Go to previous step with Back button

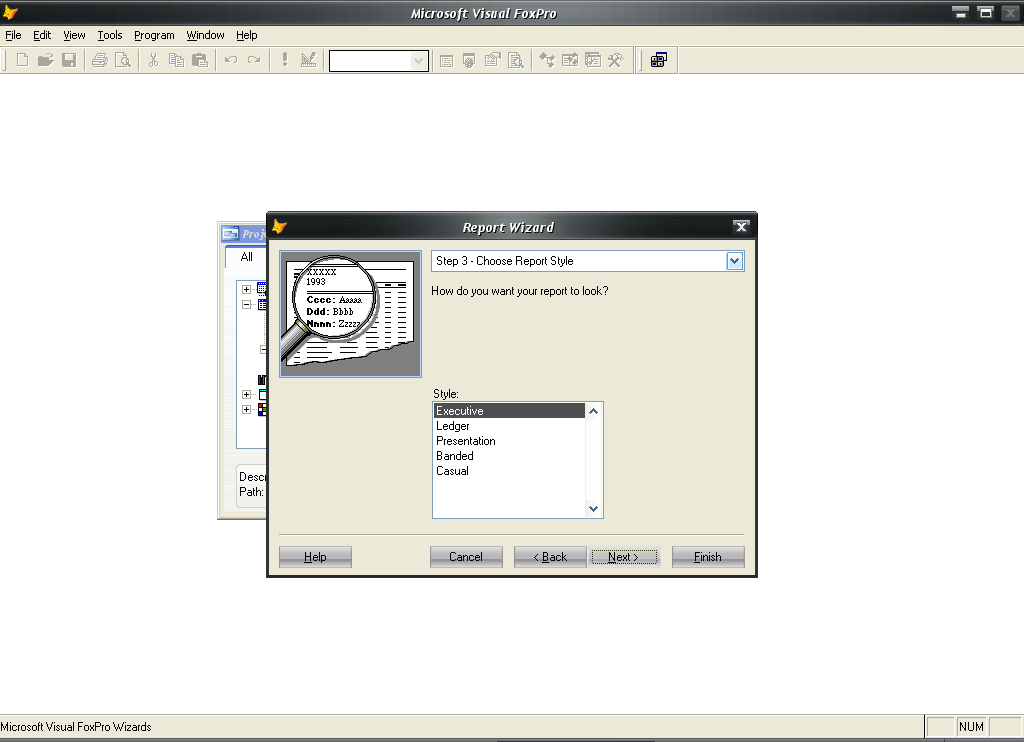pyautogui.click(x=550, y=557)
